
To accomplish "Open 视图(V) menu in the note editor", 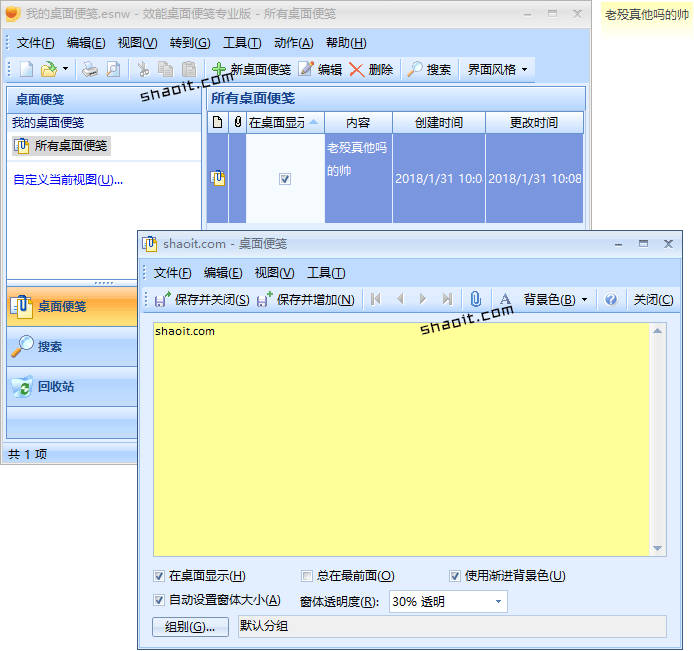I will pyautogui.click(x=274, y=273).
